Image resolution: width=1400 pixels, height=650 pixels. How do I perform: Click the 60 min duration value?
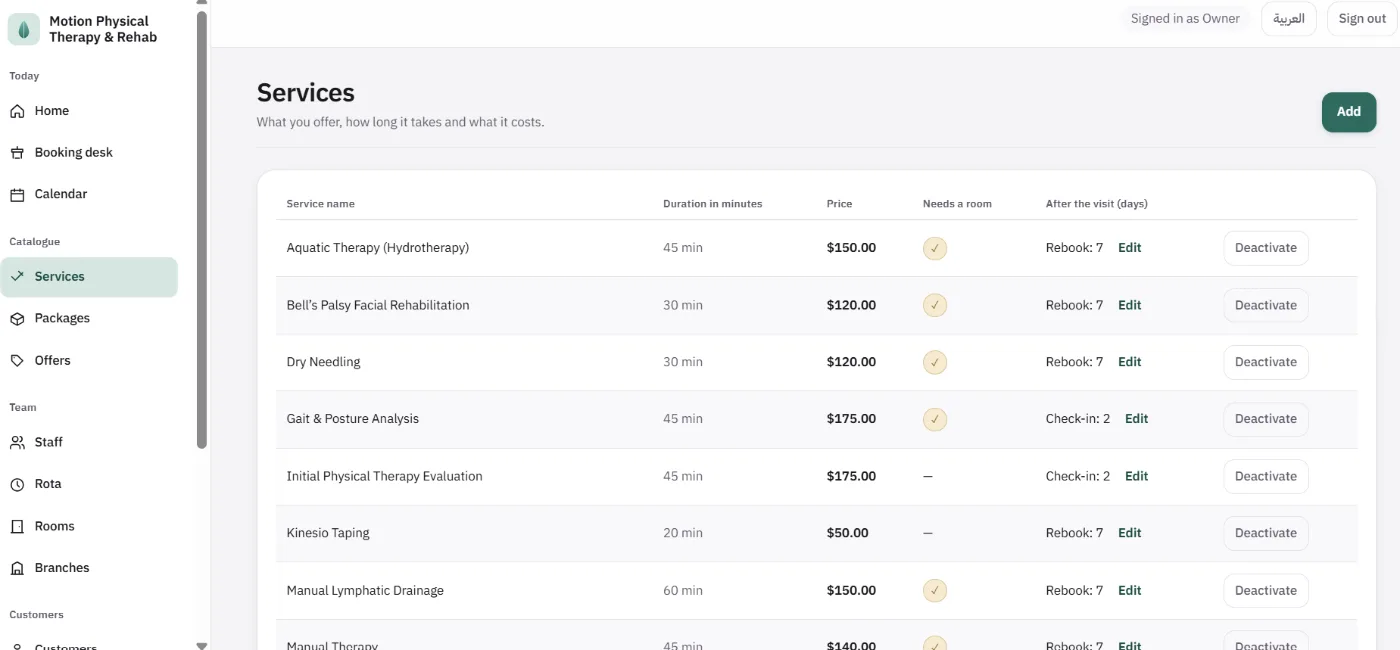coord(683,591)
